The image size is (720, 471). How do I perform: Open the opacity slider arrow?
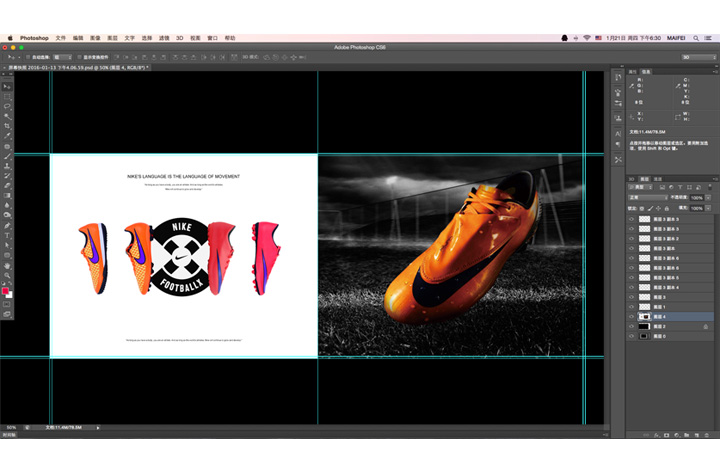tap(708, 197)
